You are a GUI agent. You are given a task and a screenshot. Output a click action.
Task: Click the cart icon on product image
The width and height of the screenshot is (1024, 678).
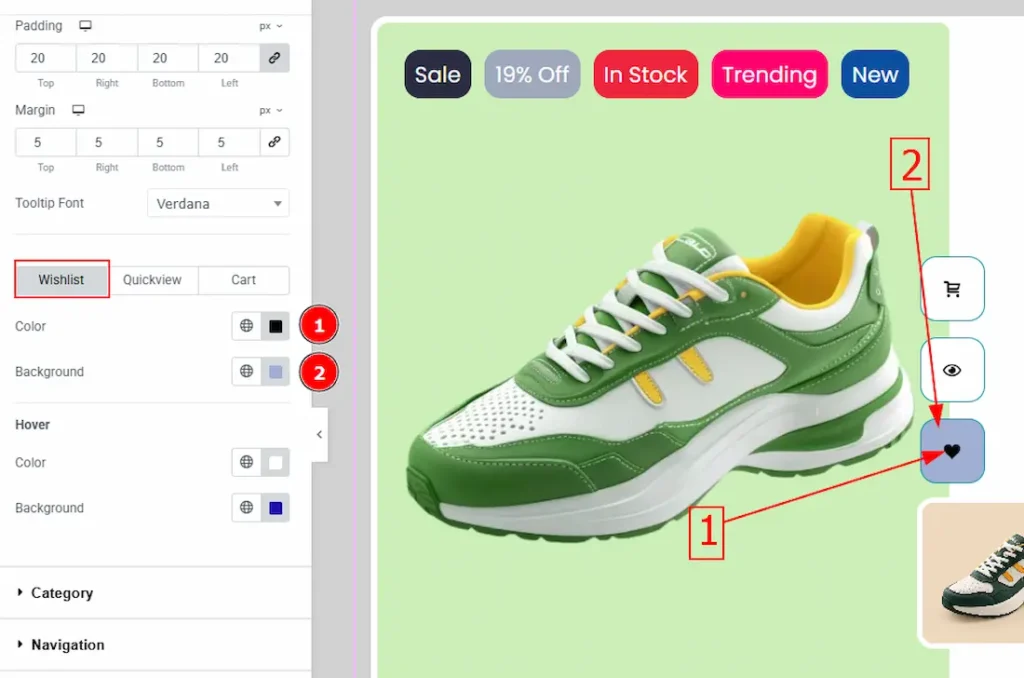[952, 289]
